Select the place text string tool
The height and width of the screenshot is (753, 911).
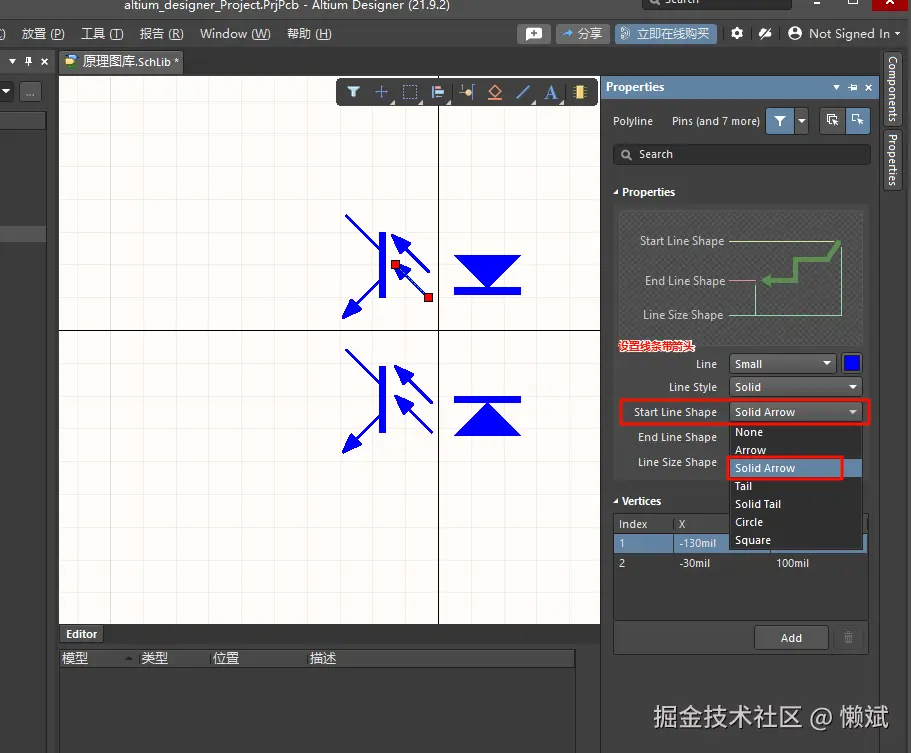tap(551, 92)
